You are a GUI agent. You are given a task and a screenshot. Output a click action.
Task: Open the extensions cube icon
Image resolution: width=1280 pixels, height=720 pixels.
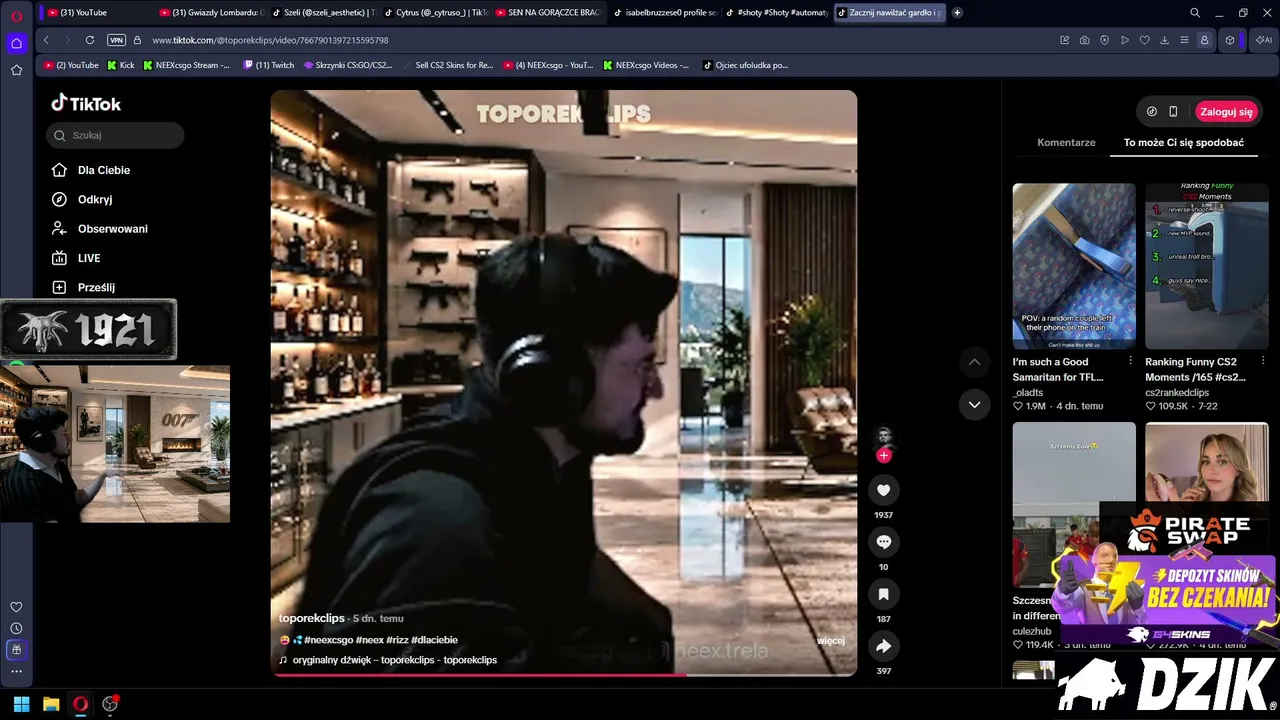(x=1230, y=40)
